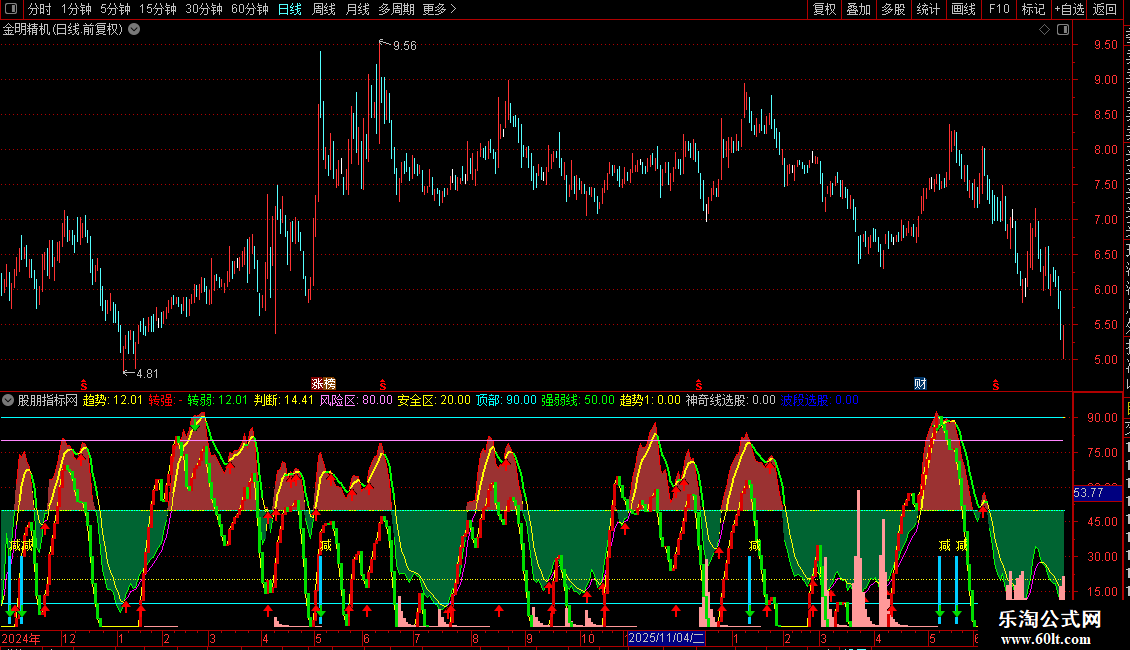This screenshot has width=1130, height=650.
Task: Select the 30分钟 period
Action: (x=204, y=9)
